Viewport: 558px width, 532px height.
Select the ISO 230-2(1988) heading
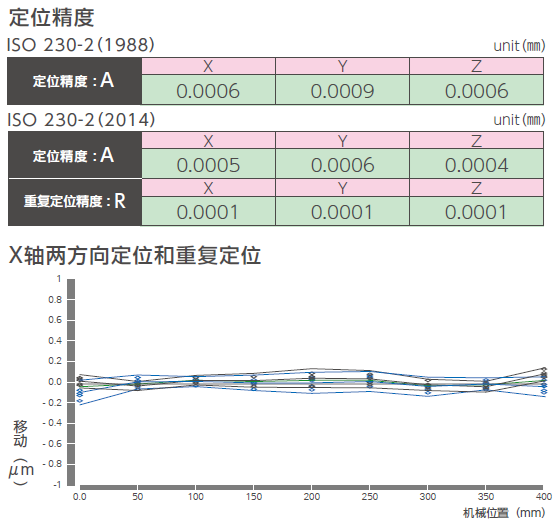pyautogui.click(x=81, y=45)
